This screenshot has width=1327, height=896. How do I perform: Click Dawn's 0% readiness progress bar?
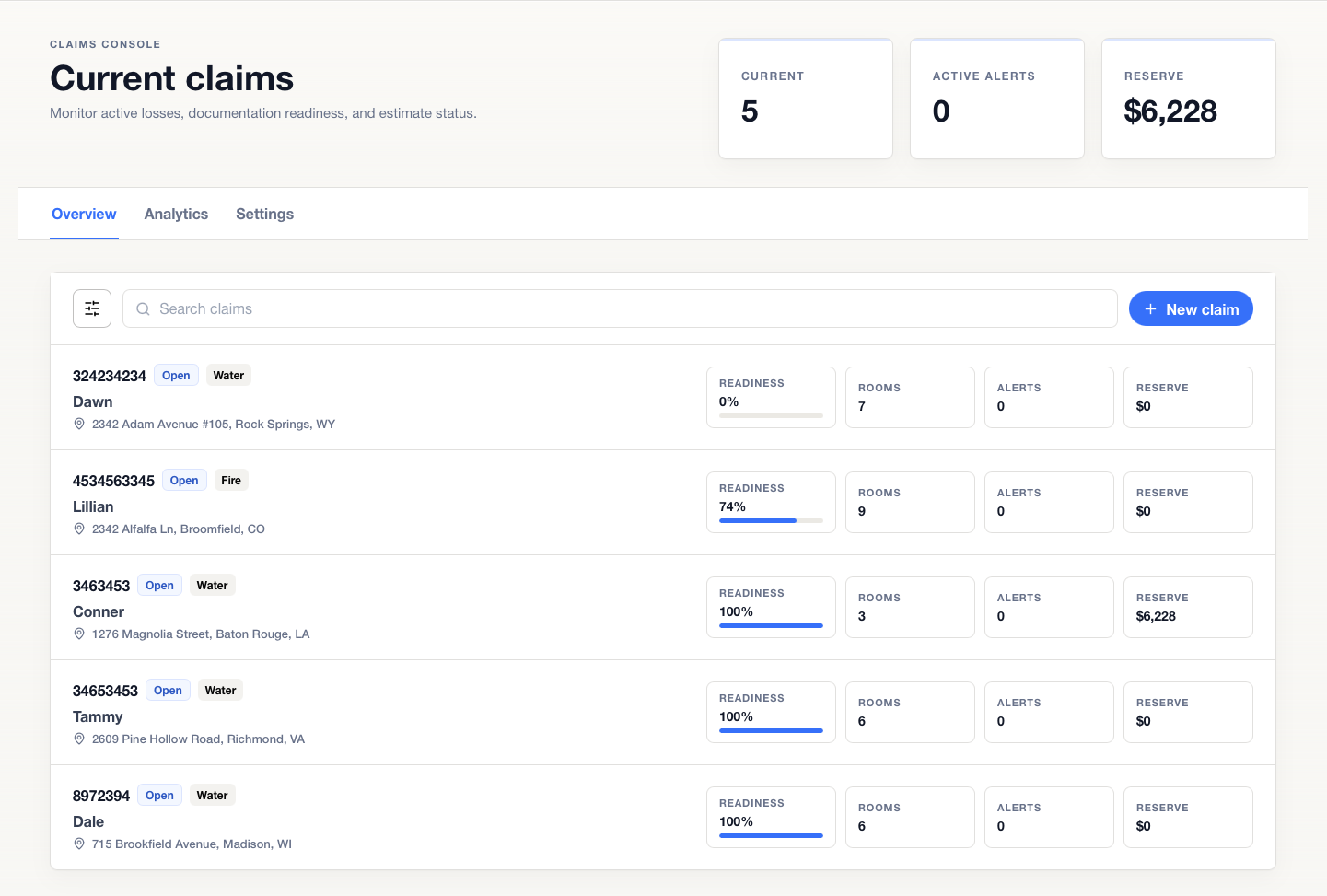(x=771, y=416)
